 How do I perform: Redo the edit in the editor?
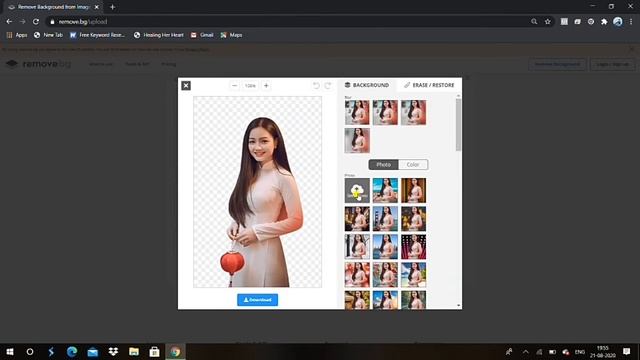point(328,85)
